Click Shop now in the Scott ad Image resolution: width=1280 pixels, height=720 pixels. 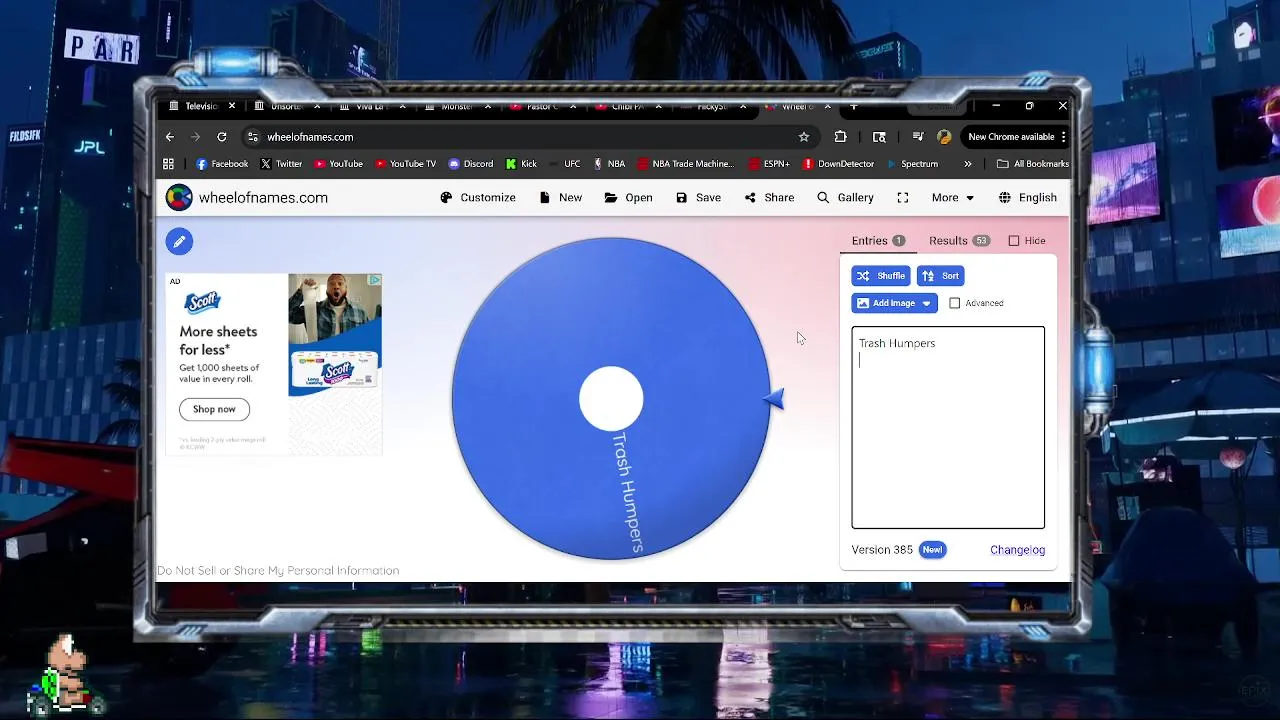pos(214,409)
